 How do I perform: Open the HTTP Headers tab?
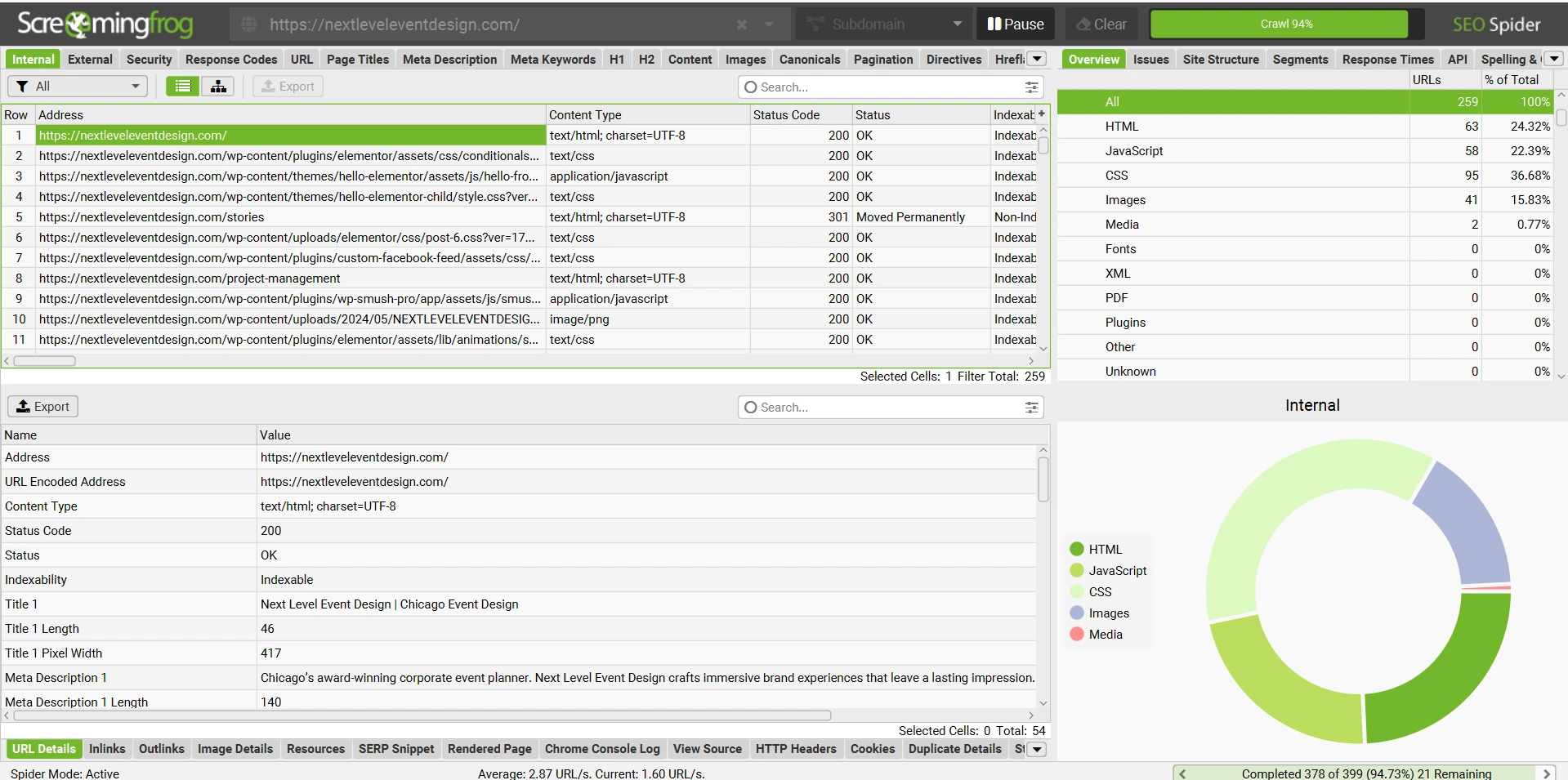coord(796,749)
